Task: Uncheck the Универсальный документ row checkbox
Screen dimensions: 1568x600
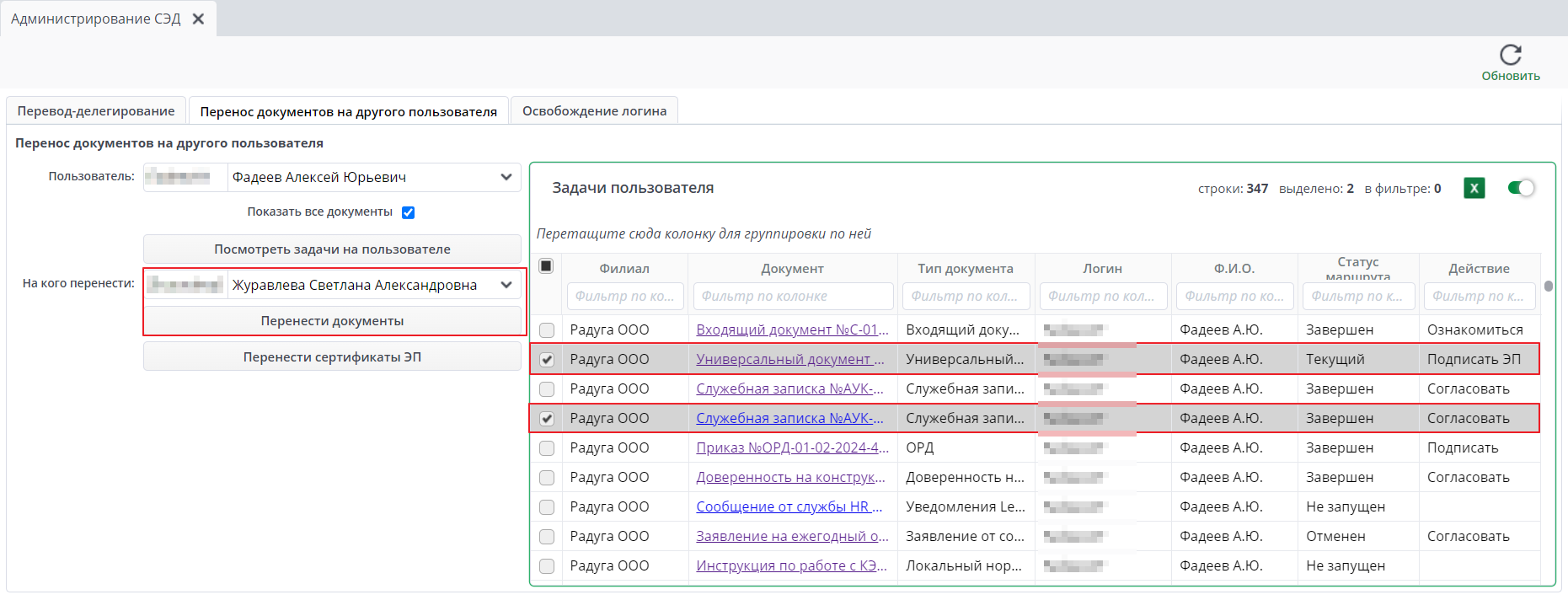Action: coord(547,360)
